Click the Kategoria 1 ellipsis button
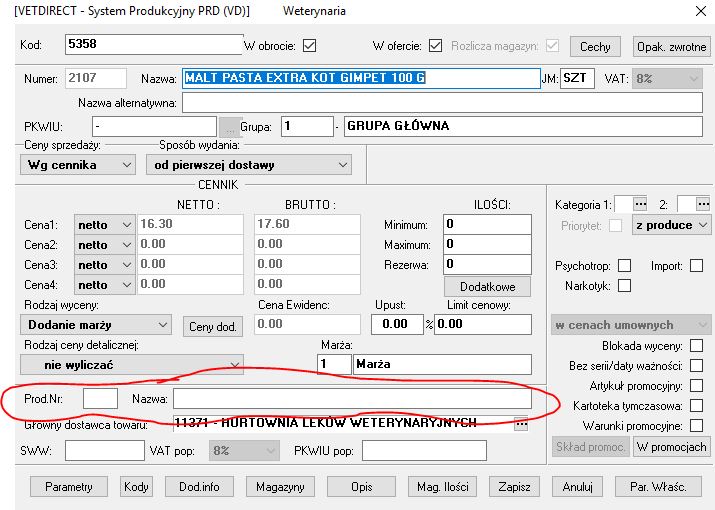 (640, 204)
